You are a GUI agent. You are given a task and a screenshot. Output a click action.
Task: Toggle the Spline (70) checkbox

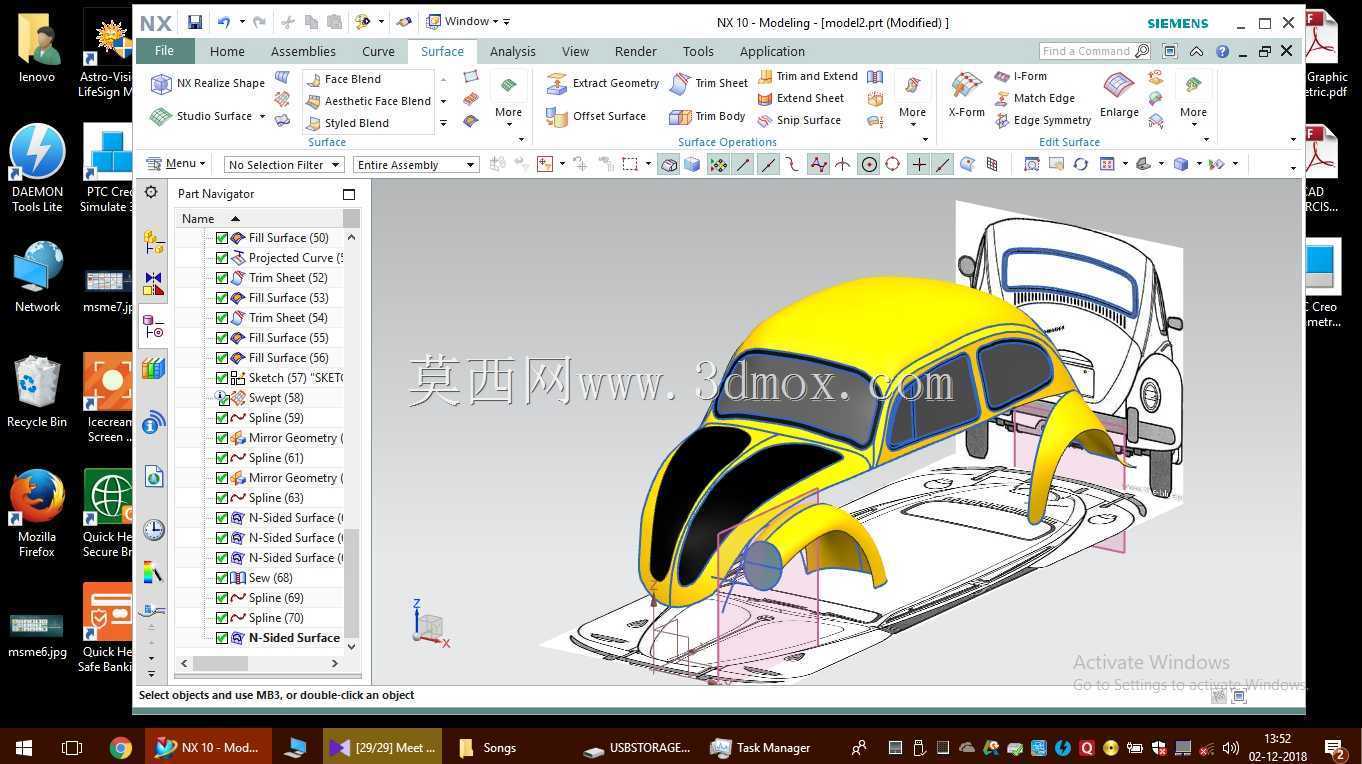[222, 618]
